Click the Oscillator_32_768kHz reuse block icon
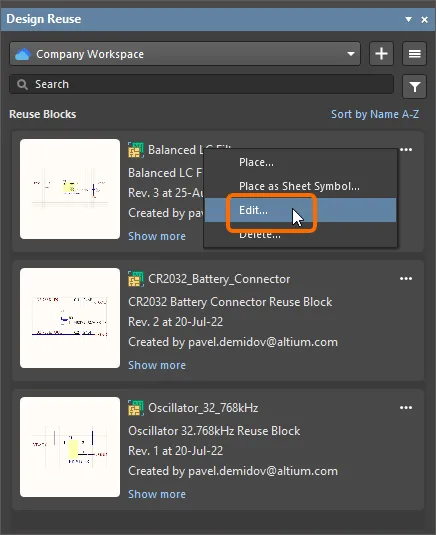 click(136, 408)
